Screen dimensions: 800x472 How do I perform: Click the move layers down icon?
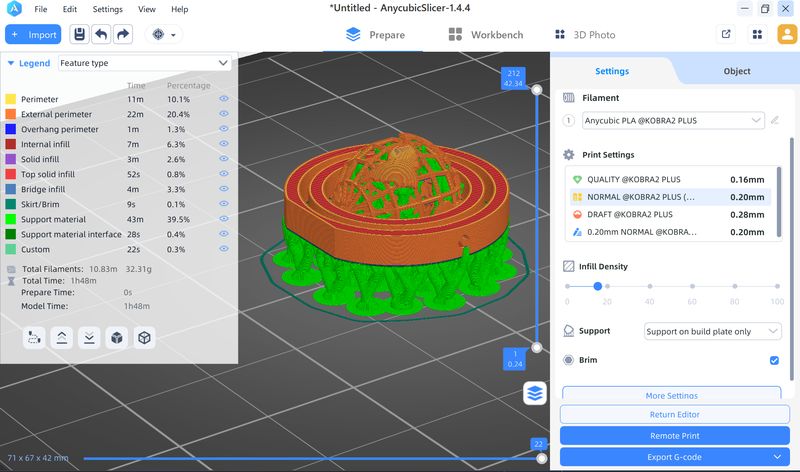[x=89, y=338]
